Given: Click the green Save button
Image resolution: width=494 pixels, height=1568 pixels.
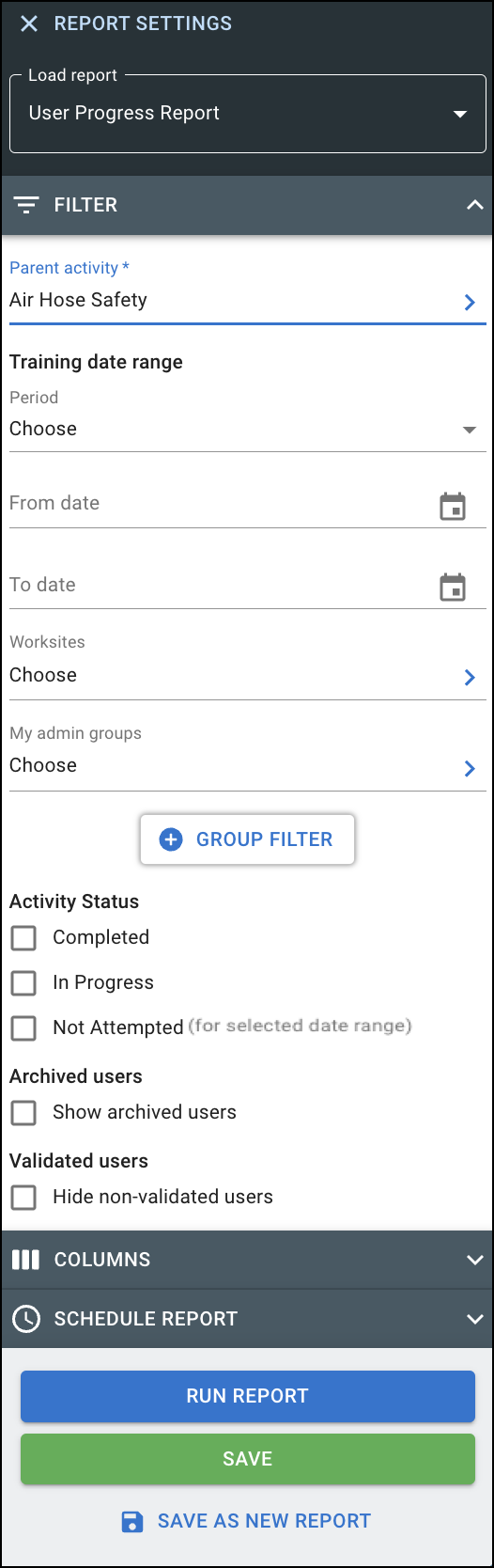Looking at the screenshot, I should click(248, 1459).
